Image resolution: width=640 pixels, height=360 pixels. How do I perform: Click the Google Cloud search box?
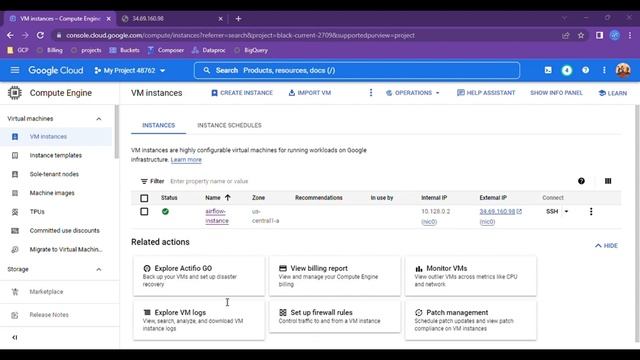tap(357, 70)
